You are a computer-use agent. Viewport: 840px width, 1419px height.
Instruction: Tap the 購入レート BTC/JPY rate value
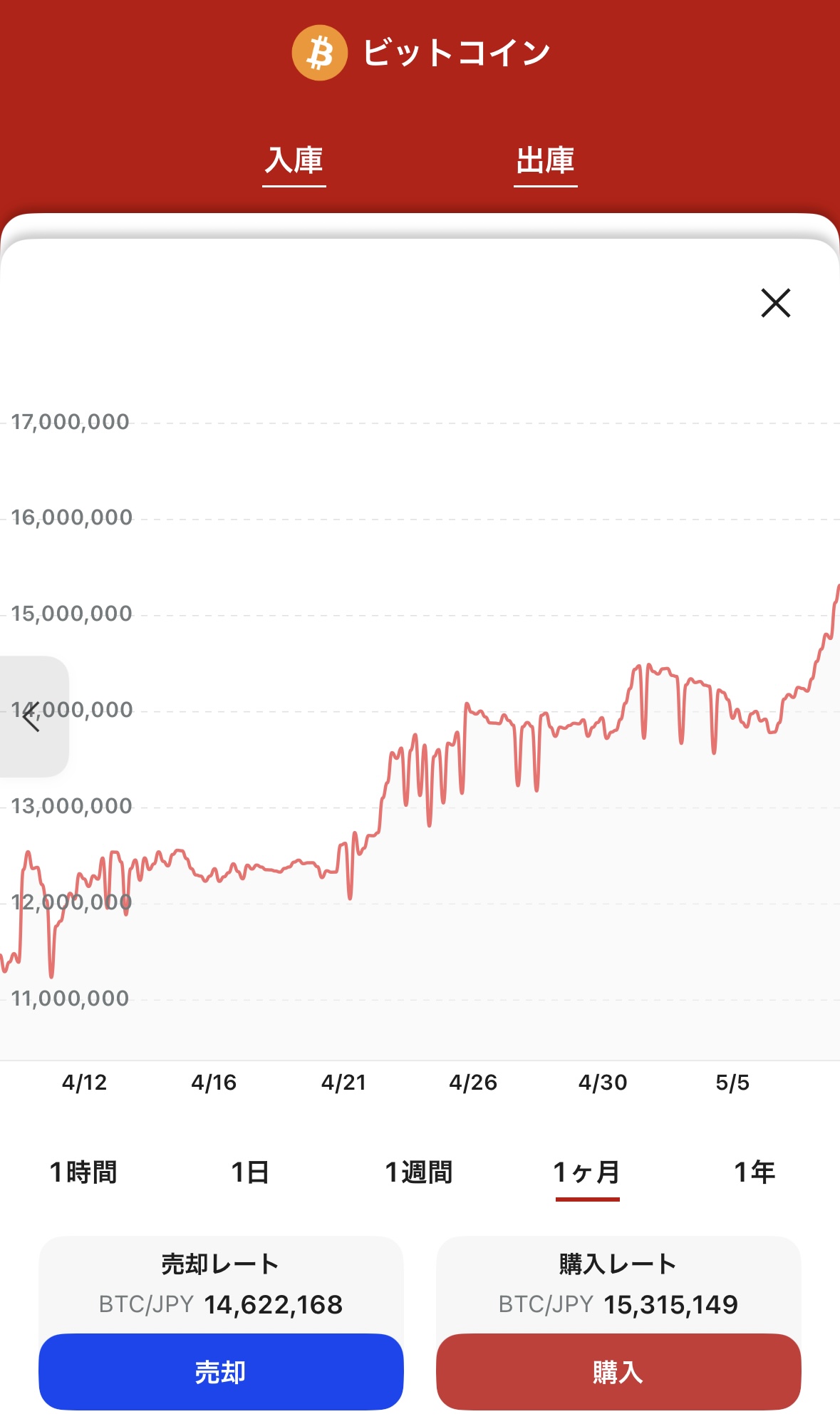click(x=670, y=1304)
